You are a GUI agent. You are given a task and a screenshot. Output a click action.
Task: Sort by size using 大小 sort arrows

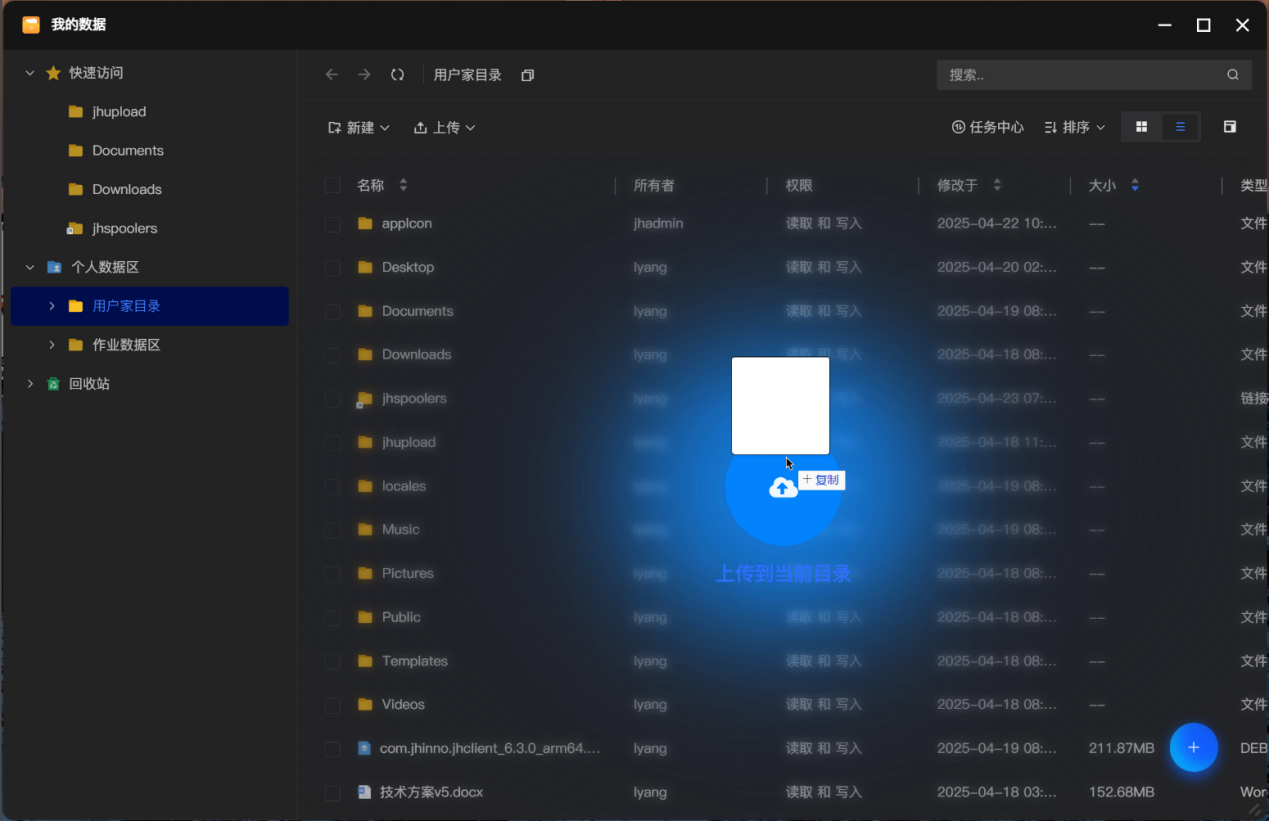[x=1135, y=185]
